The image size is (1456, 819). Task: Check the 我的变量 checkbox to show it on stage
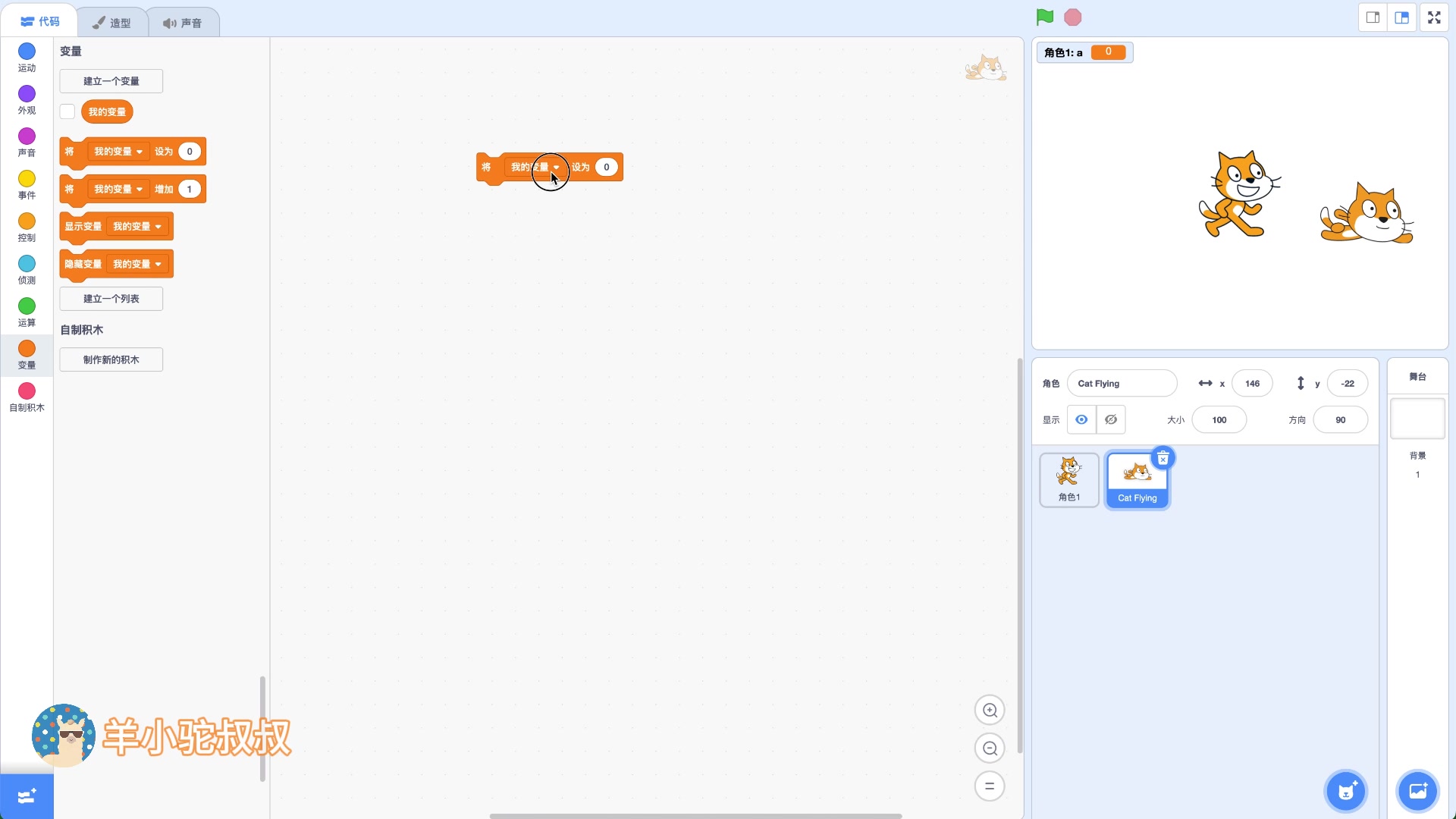[x=67, y=111]
